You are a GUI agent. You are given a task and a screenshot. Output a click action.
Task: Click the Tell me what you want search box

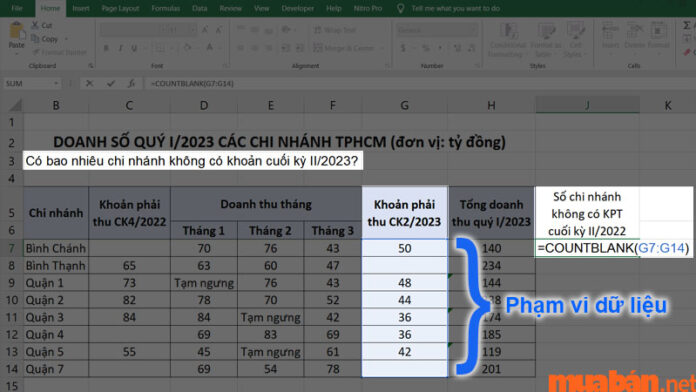point(455,8)
